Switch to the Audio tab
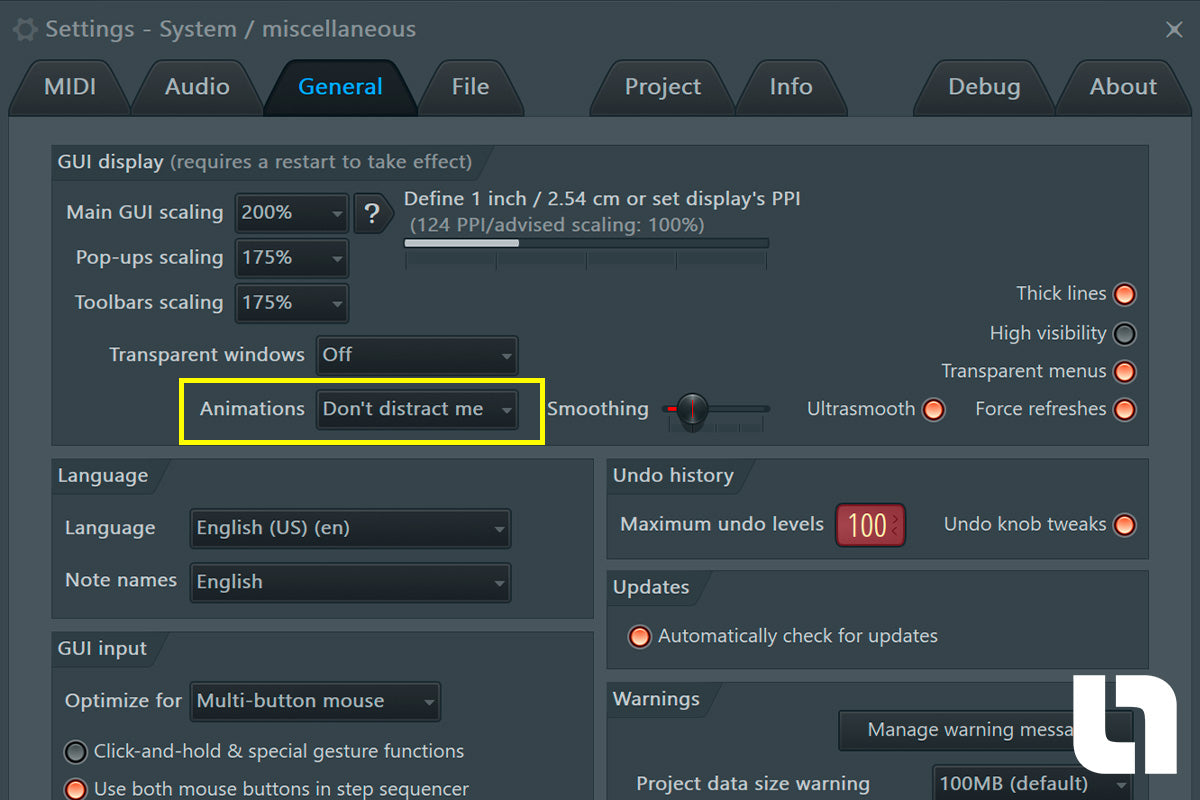The width and height of the screenshot is (1200, 800). (x=197, y=87)
